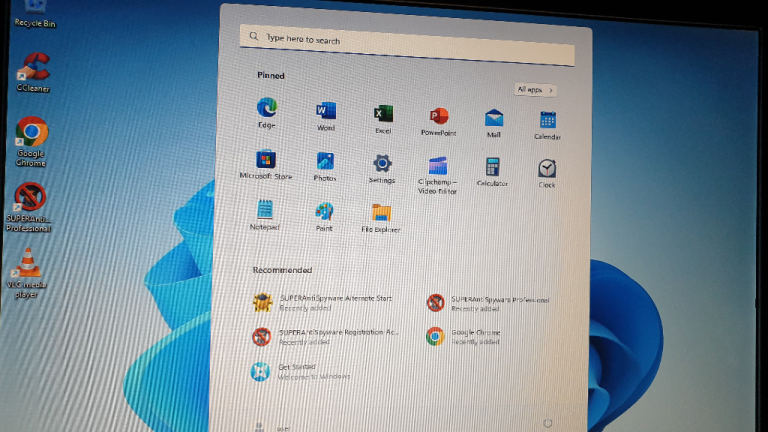Open the Excel pinned app
Image resolution: width=768 pixels, height=432 pixels.
383,113
